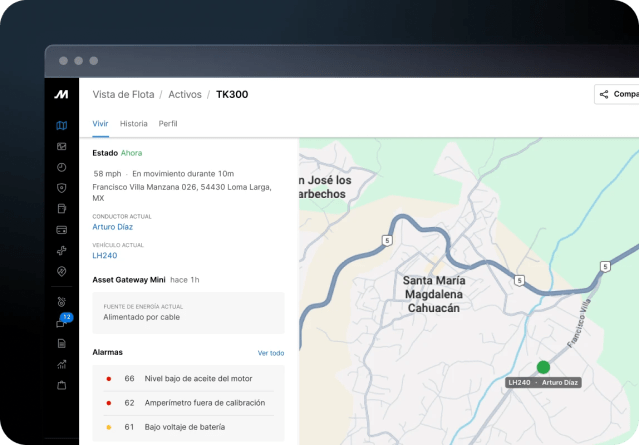This screenshot has height=445, width=639.
Task: Open the medal awards icon in sidebar
Action: (x=62, y=302)
